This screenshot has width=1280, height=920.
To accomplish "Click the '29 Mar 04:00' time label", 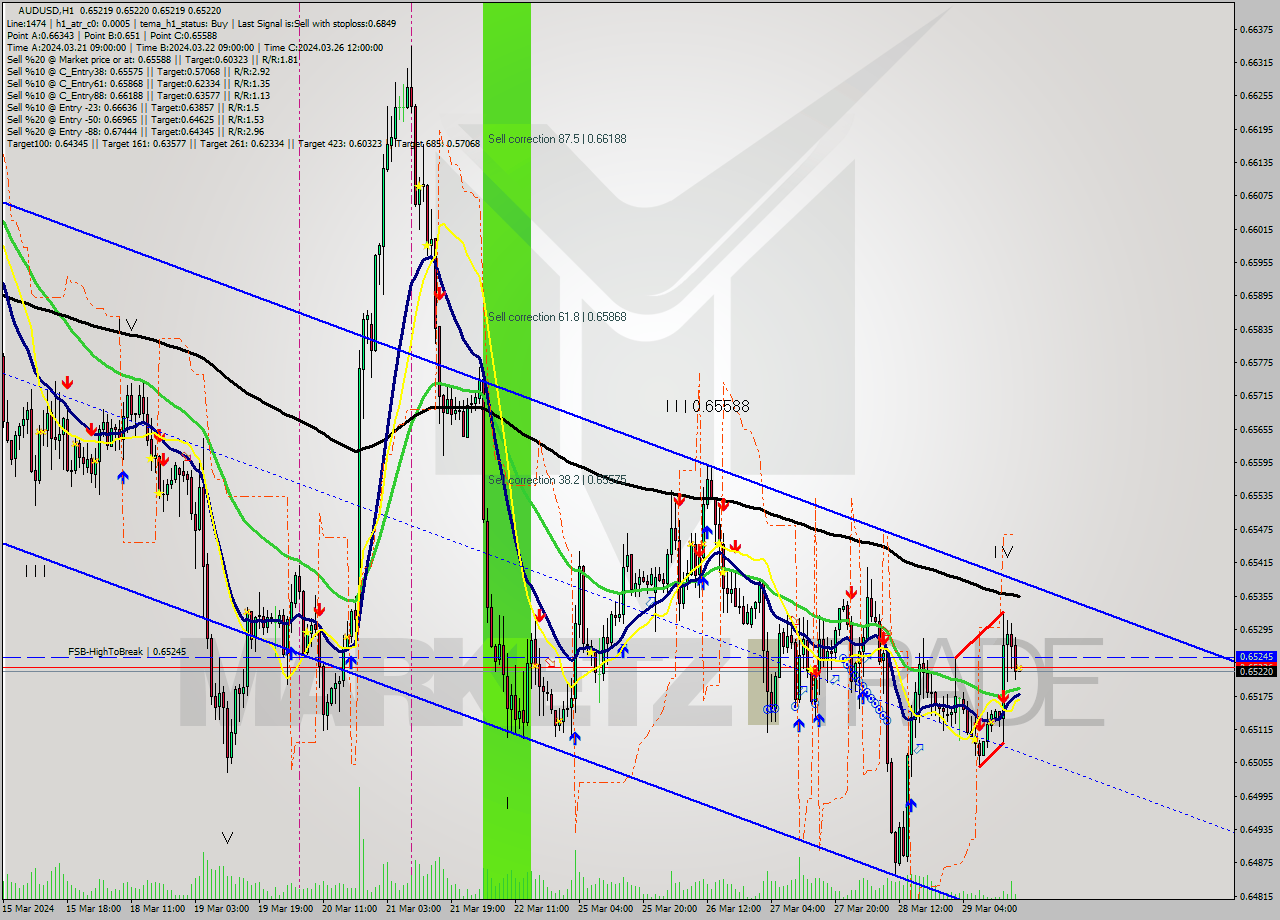I will click(990, 909).
